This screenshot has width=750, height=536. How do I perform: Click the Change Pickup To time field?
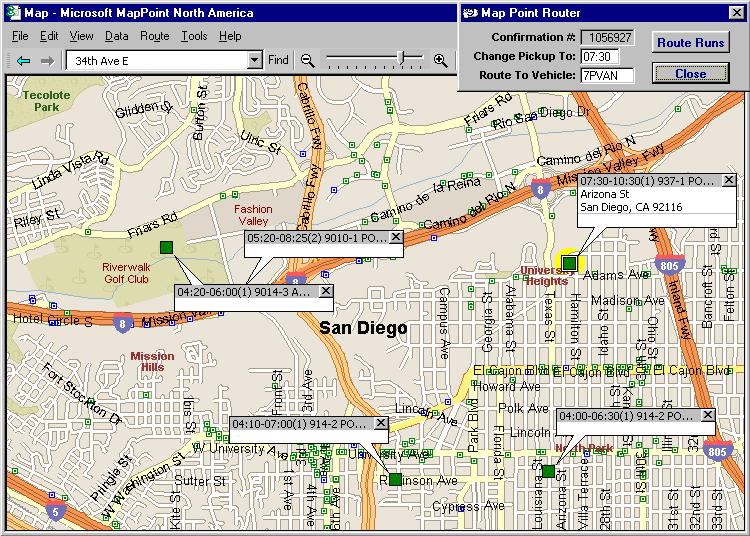click(600, 56)
